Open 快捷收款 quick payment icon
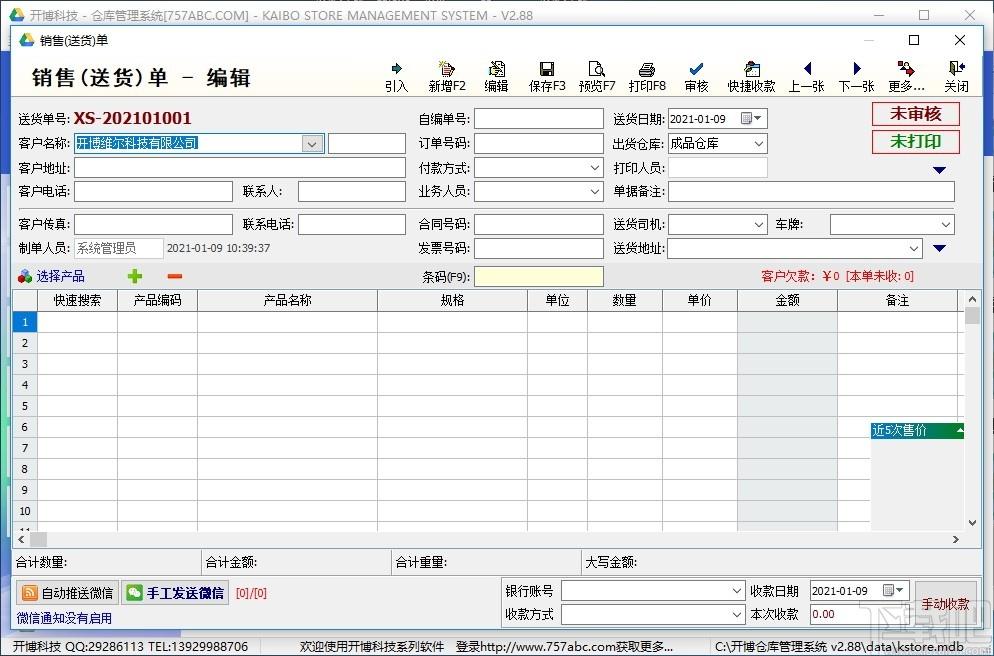This screenshot has height=656, width=994. point(751,77)
